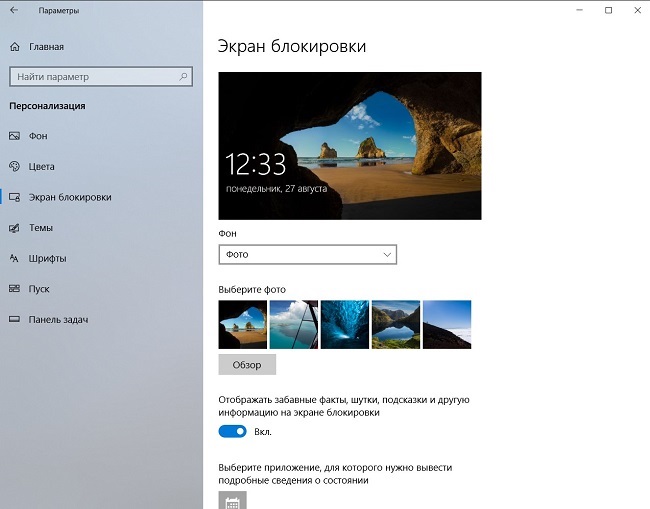Image resolution: width=650 pixels, height=509 pixels.
Task: Open Панель задач settings page
Action: click(x=58, y=320)
